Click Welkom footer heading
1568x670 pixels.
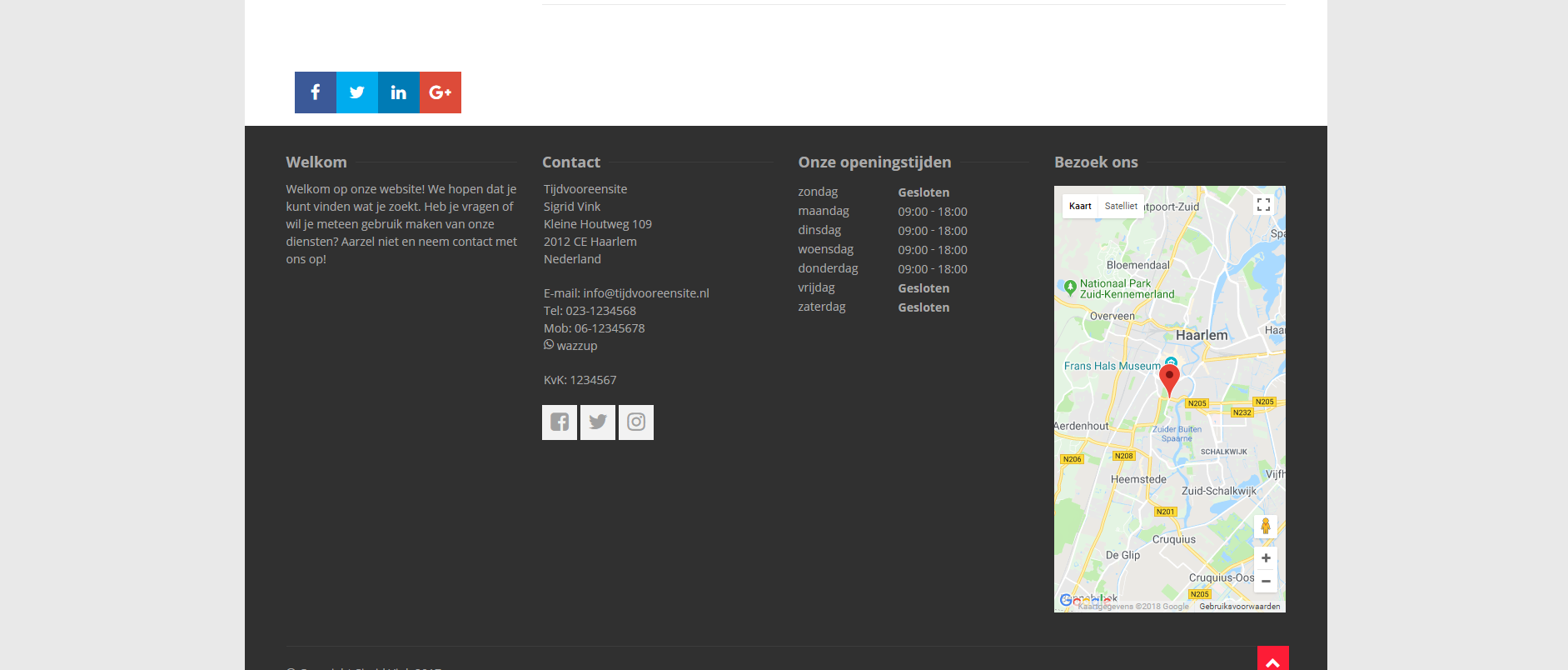click(x=316, y=162)
